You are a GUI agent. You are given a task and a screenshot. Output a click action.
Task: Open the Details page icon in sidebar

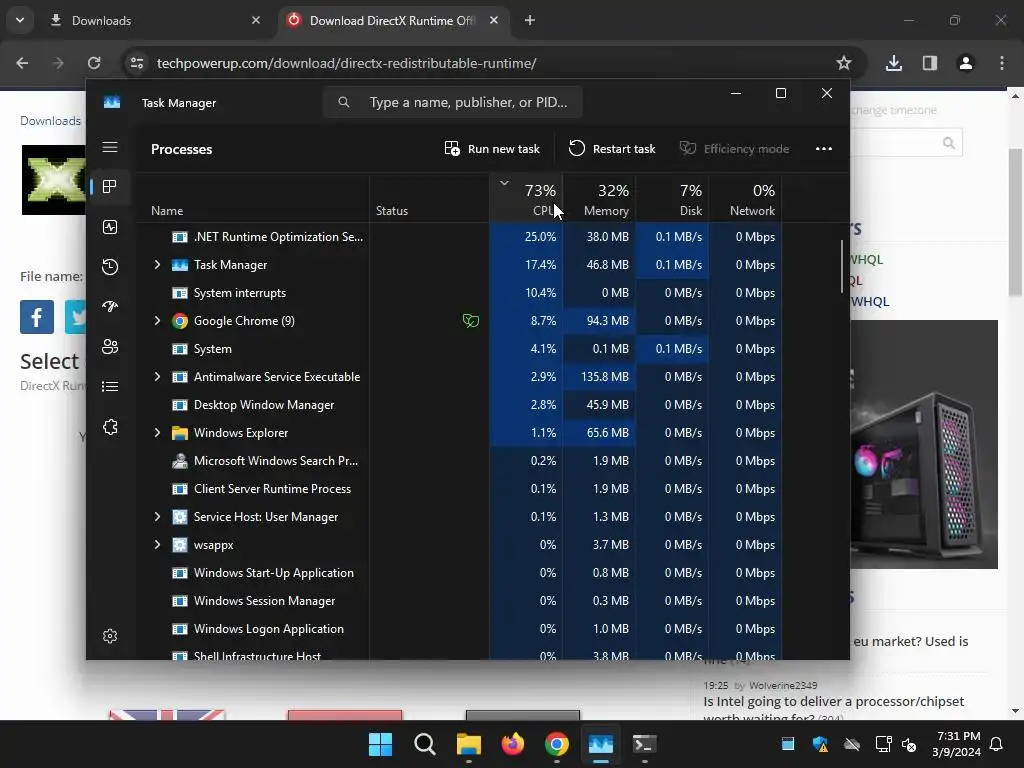(110, 387)
